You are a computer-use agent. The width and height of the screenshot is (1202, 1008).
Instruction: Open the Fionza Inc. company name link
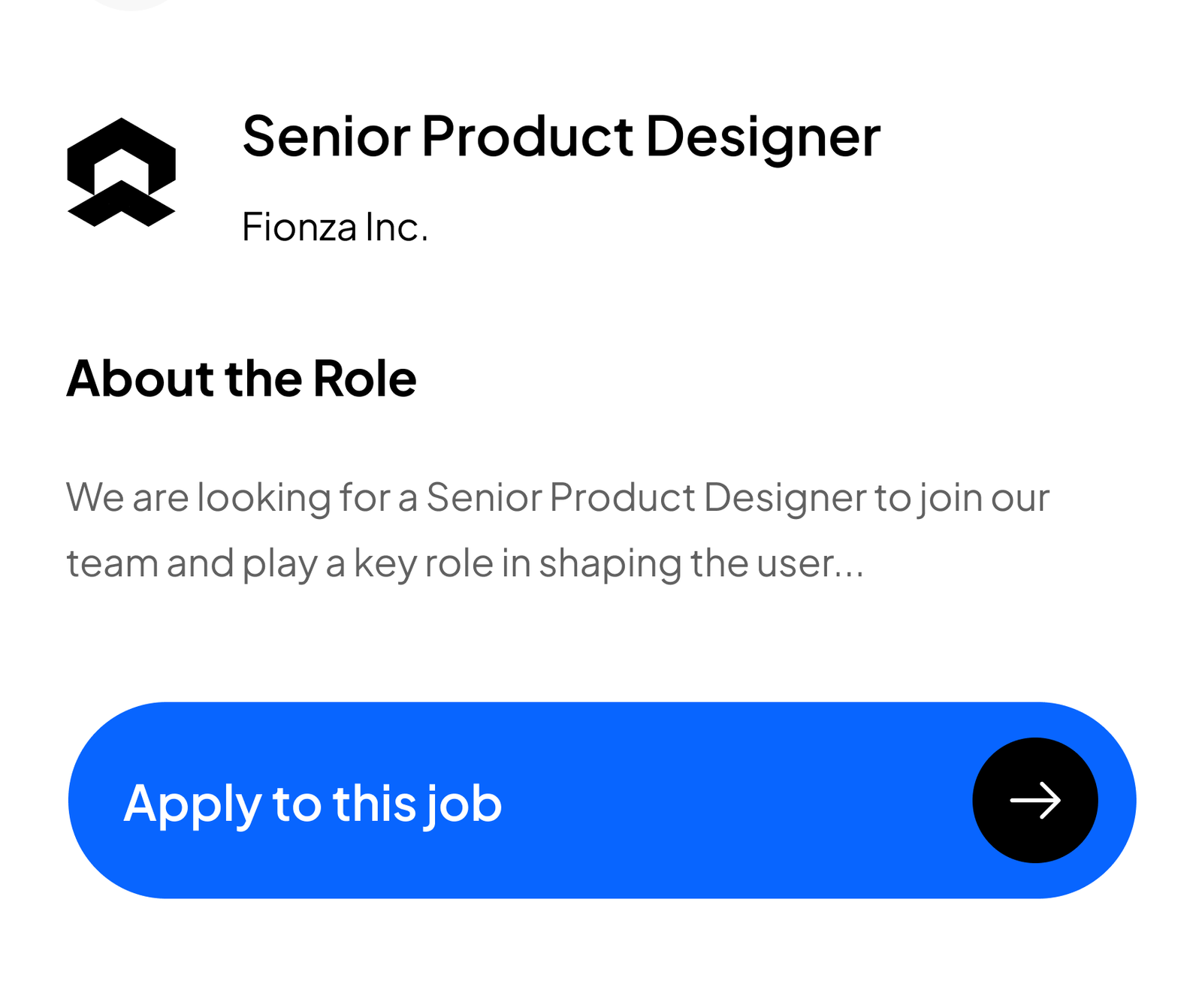click(335, 227)
